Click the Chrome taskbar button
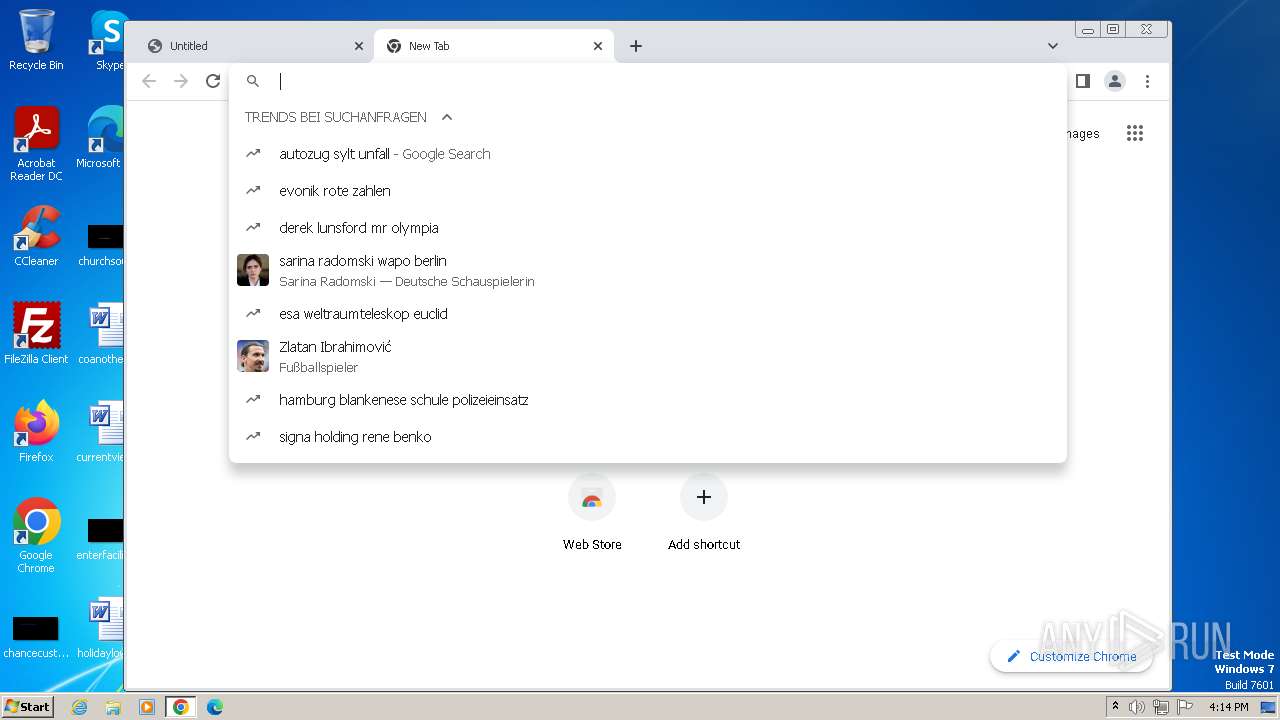 click(181, 707)
